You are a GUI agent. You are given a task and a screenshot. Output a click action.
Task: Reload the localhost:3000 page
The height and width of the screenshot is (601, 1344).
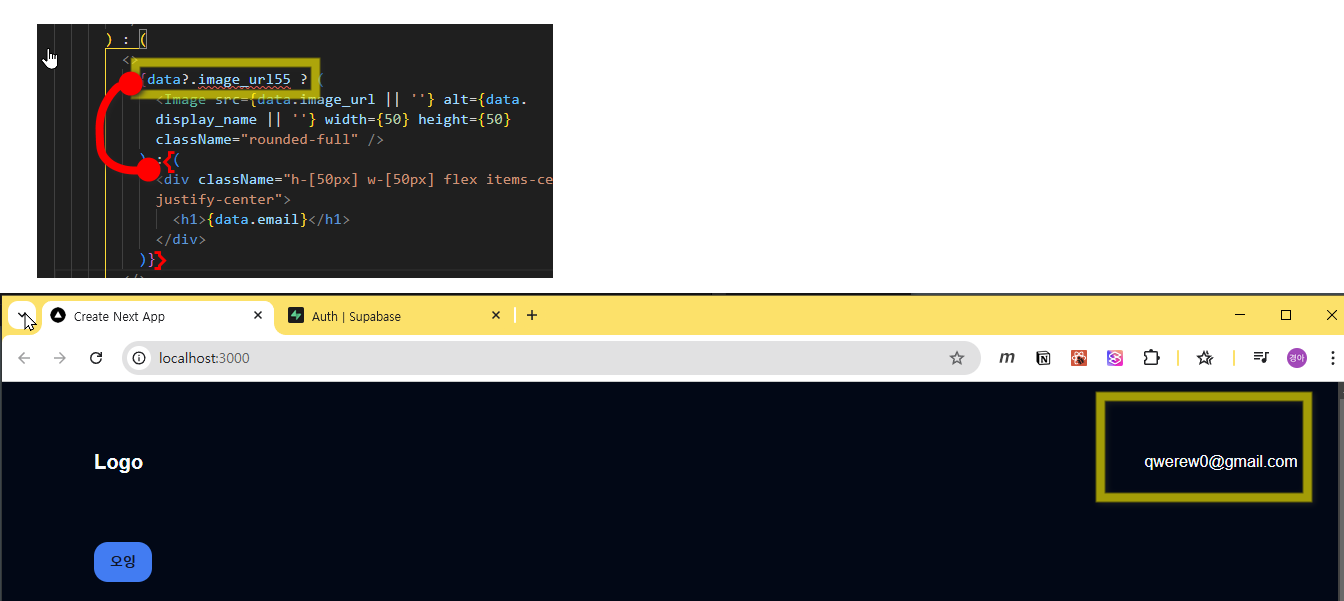click(96, 358)
